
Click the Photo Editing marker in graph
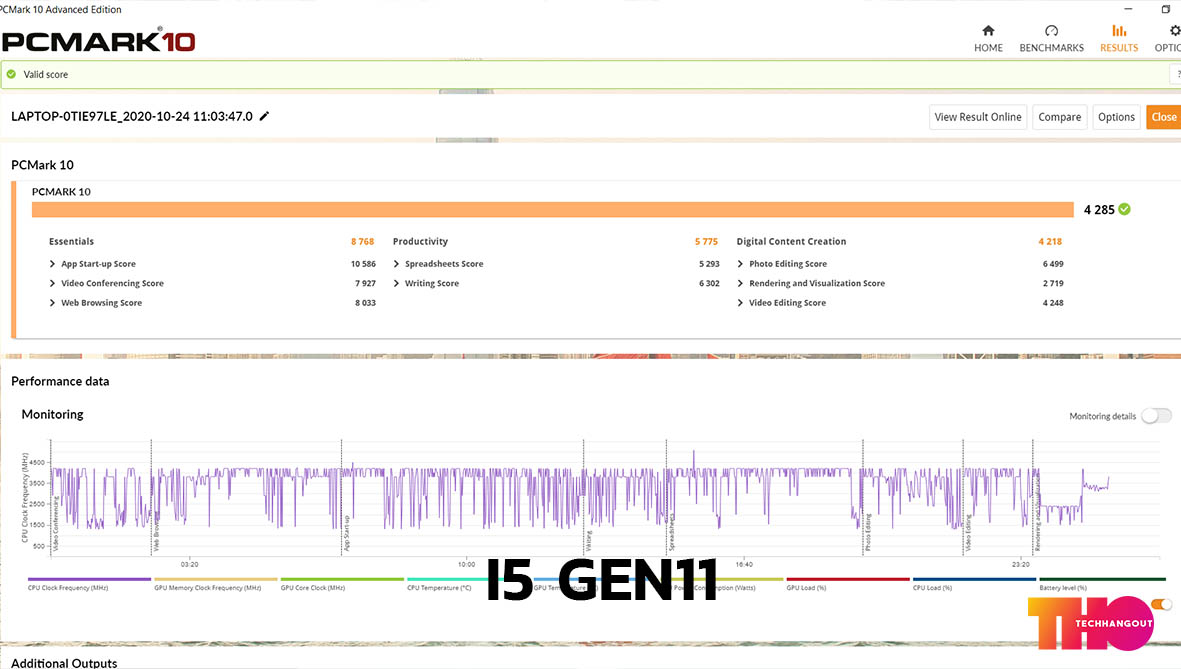[x=868, y=532]
